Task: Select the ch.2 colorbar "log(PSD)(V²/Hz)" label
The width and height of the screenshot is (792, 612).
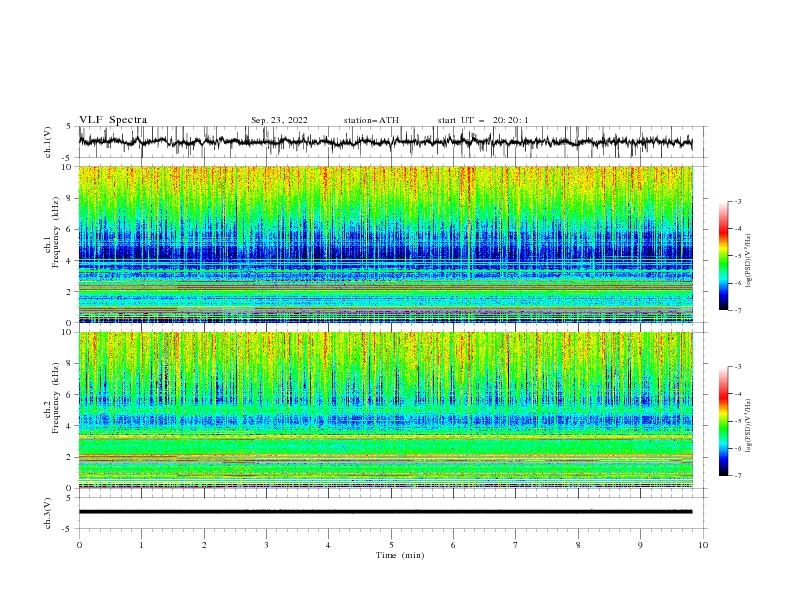Action: 749,425
